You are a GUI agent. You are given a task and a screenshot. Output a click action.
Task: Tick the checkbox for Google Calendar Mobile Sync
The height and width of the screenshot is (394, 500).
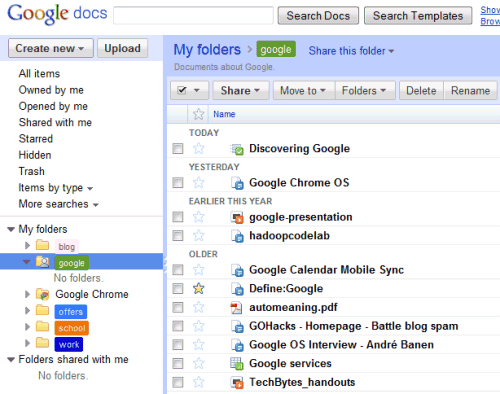178,270
